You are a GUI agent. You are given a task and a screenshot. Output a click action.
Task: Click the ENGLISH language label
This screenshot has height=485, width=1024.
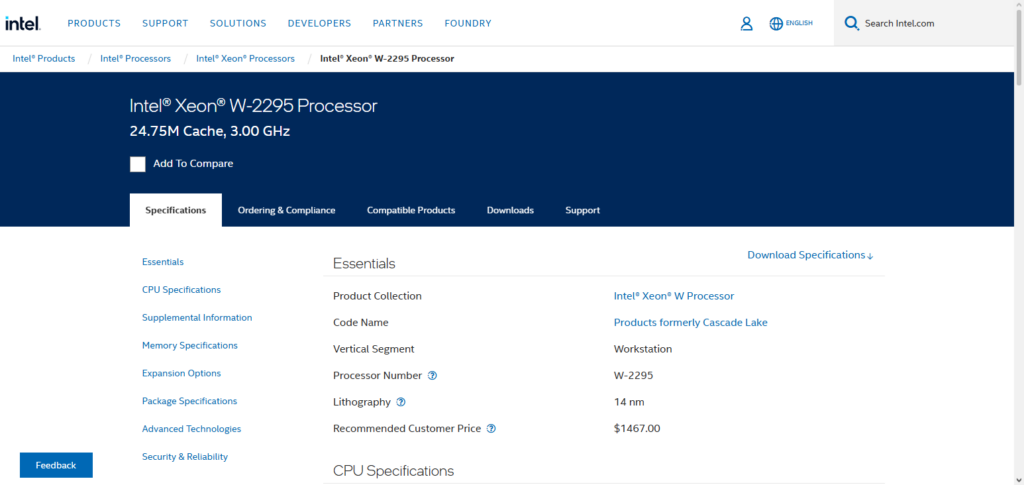pos(799,23)
